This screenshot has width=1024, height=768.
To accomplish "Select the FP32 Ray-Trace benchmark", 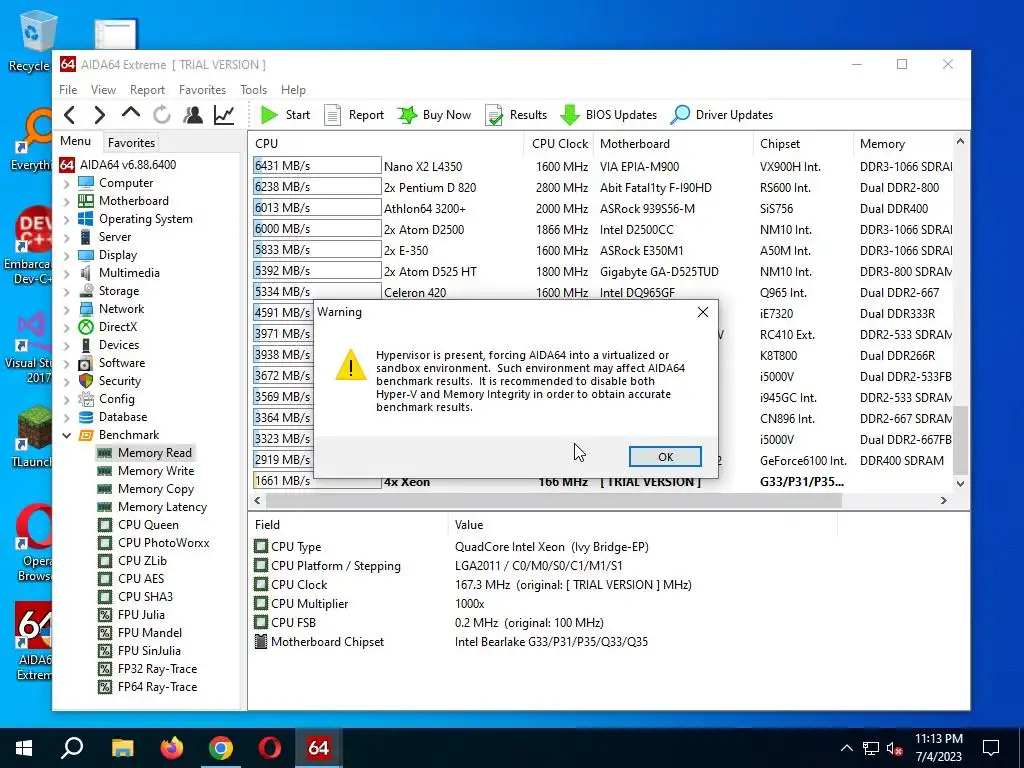I will coord(148,669).
